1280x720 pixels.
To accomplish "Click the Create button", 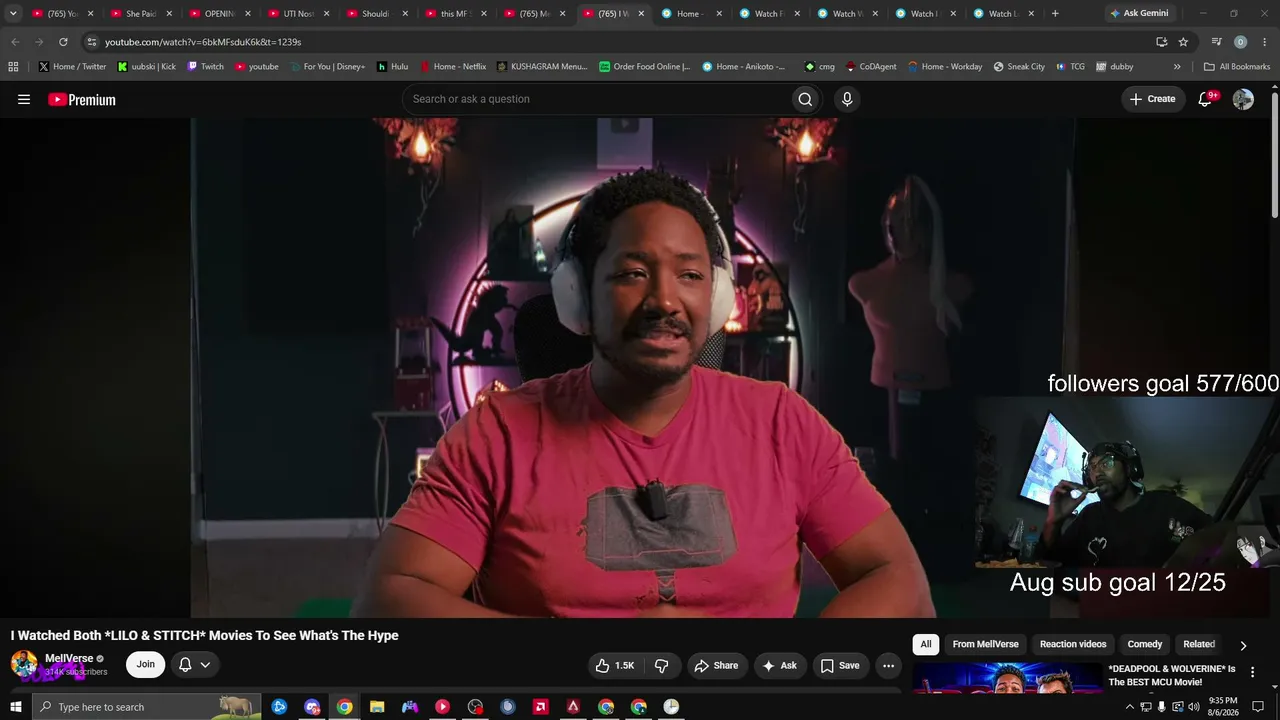I will point(1153,99).
